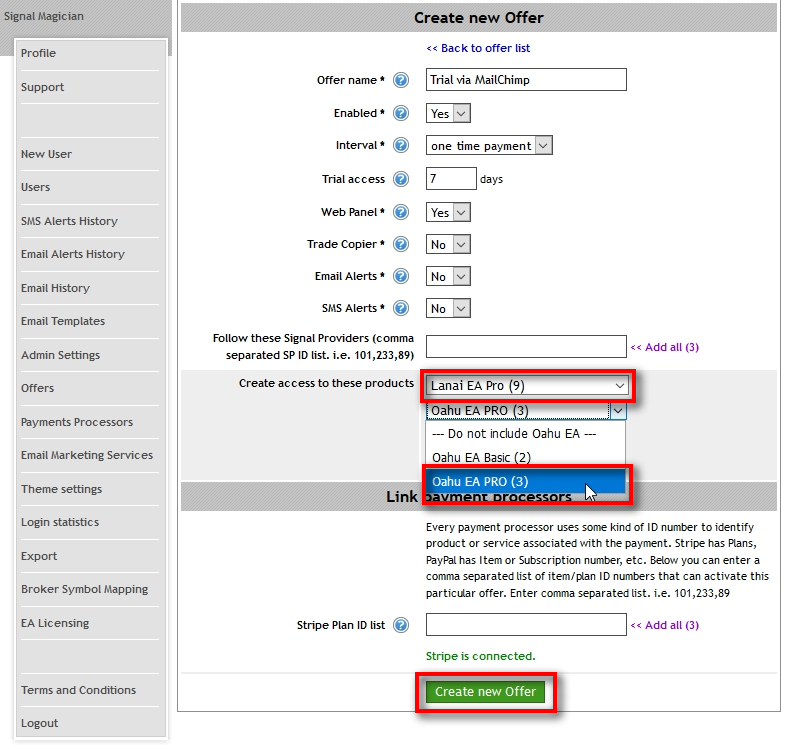787x749 pixels.
Task: Click the help icon next to Stripe Plan ID list
Action: coord(401,626)
